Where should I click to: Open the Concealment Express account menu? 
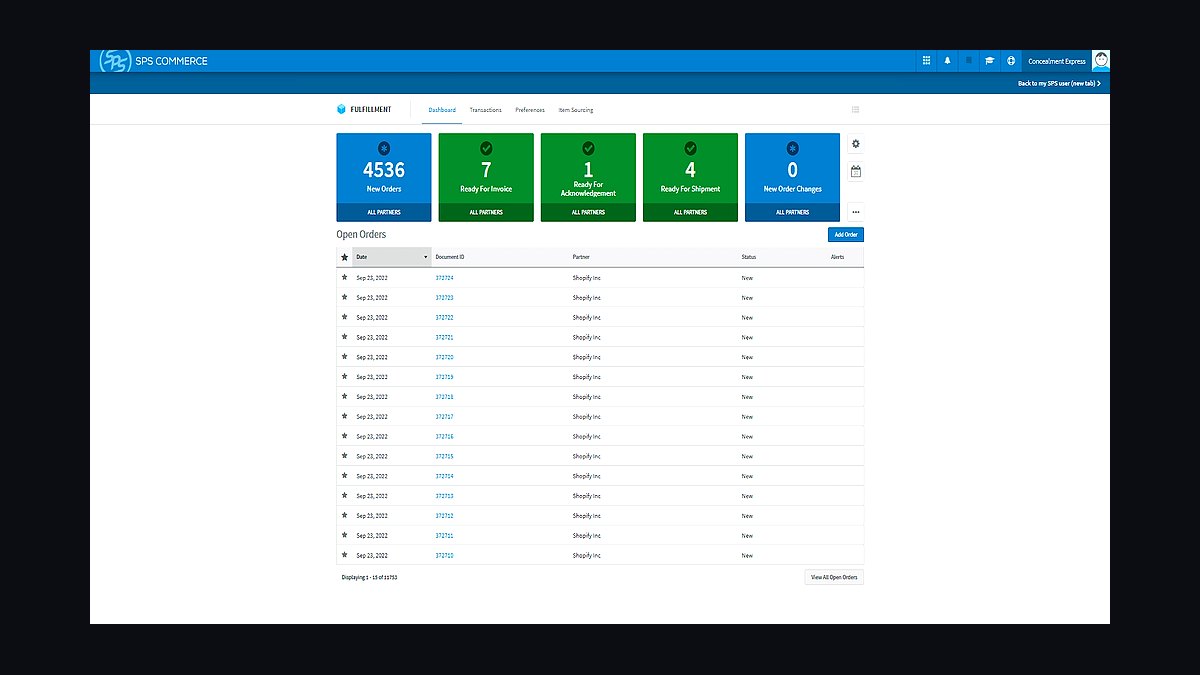pos(1057,61)
